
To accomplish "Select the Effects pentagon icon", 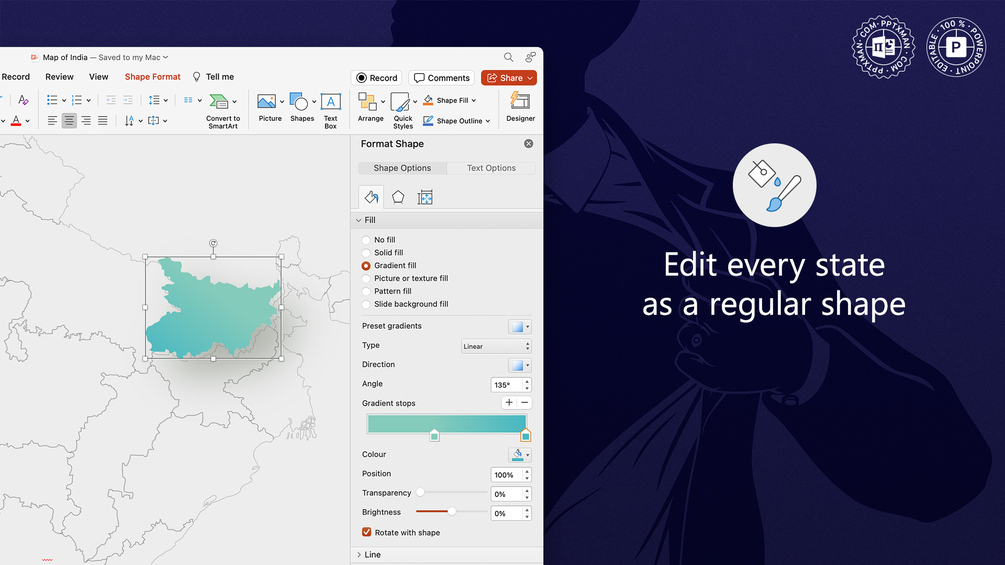I will [398, 197].
